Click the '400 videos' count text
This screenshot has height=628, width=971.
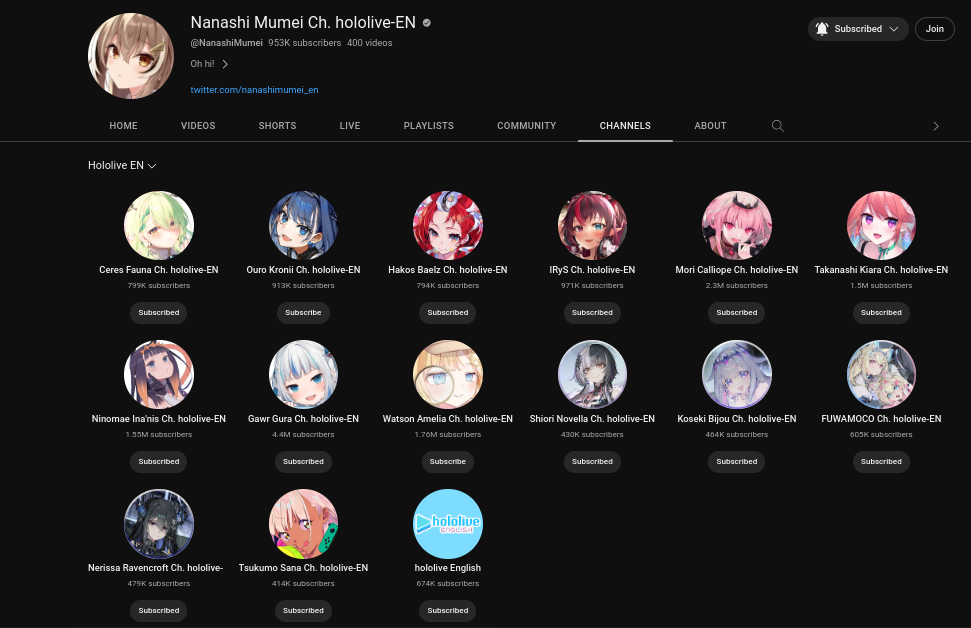pyautogui.click(x=370, y=43)
